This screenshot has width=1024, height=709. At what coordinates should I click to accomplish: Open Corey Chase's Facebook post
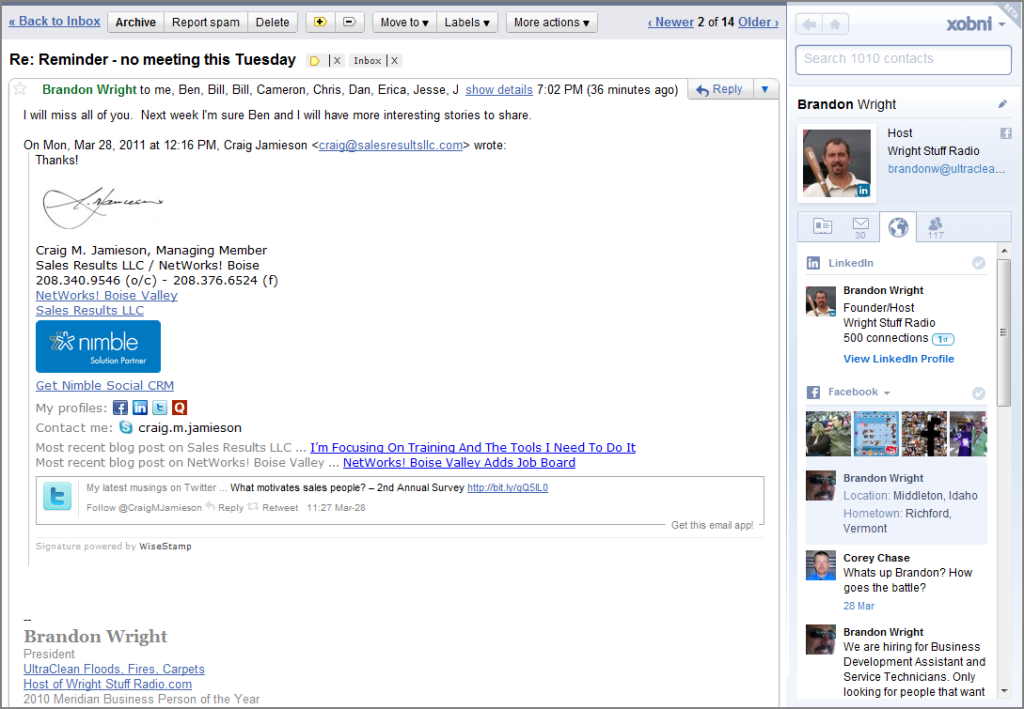(x=896, y=580)
